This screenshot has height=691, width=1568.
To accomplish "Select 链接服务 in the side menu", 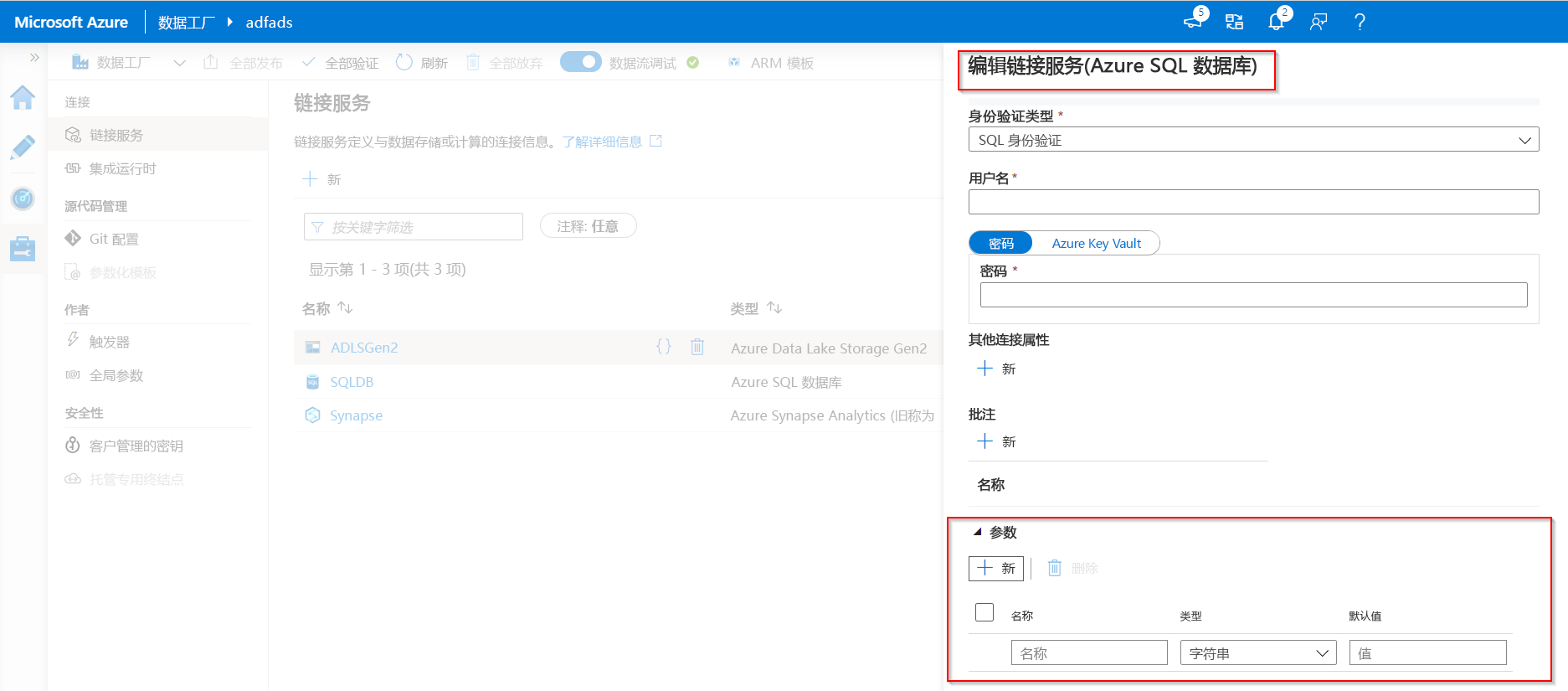I will (158, 135).
